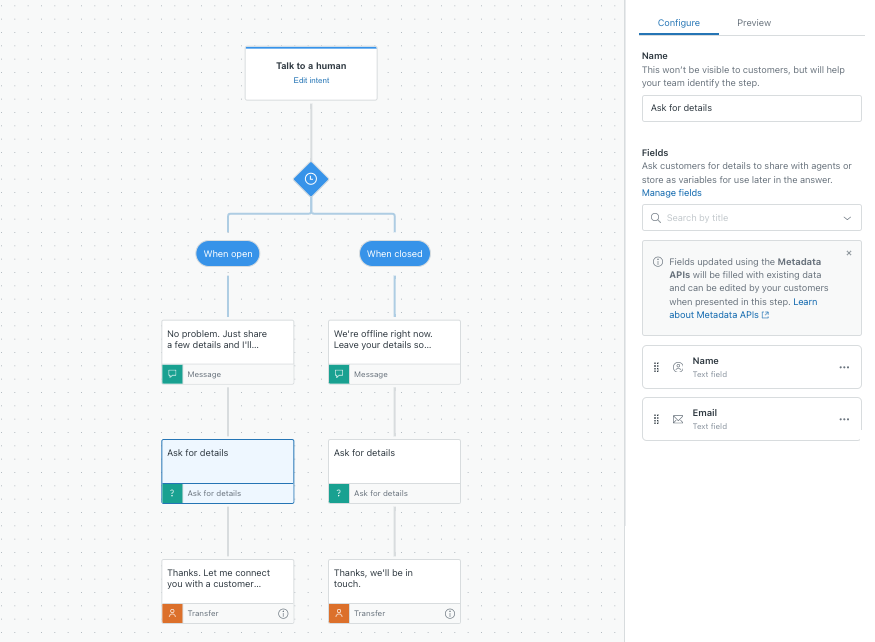875x642 pixels.
Task: Open the Email field options menu
Action: (844, 419)
